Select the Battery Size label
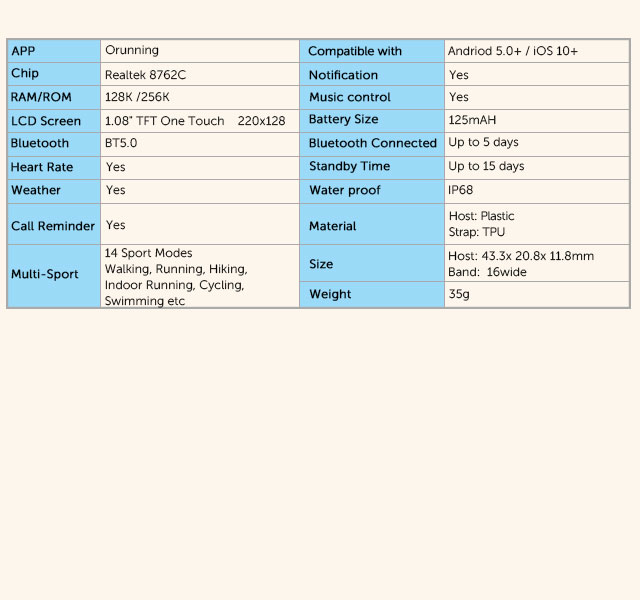Screen dimensions: 640x600 pyautogui.click(x=343, y=119)
